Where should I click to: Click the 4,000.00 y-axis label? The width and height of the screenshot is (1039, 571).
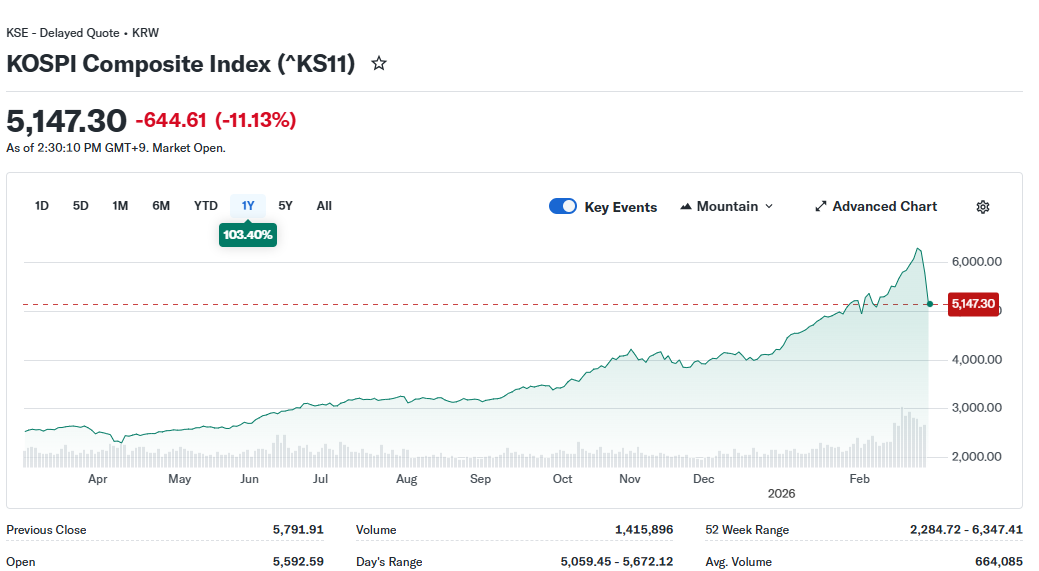point(977,360)
